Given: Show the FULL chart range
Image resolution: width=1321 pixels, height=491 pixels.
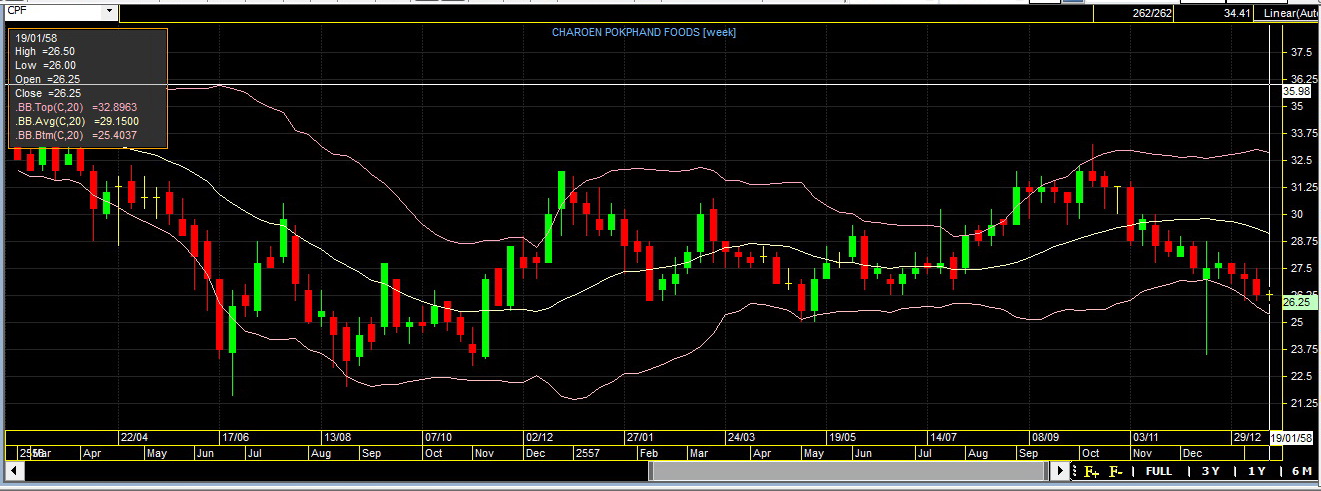Looking at the screenshot, I should tap(1159, 471).
